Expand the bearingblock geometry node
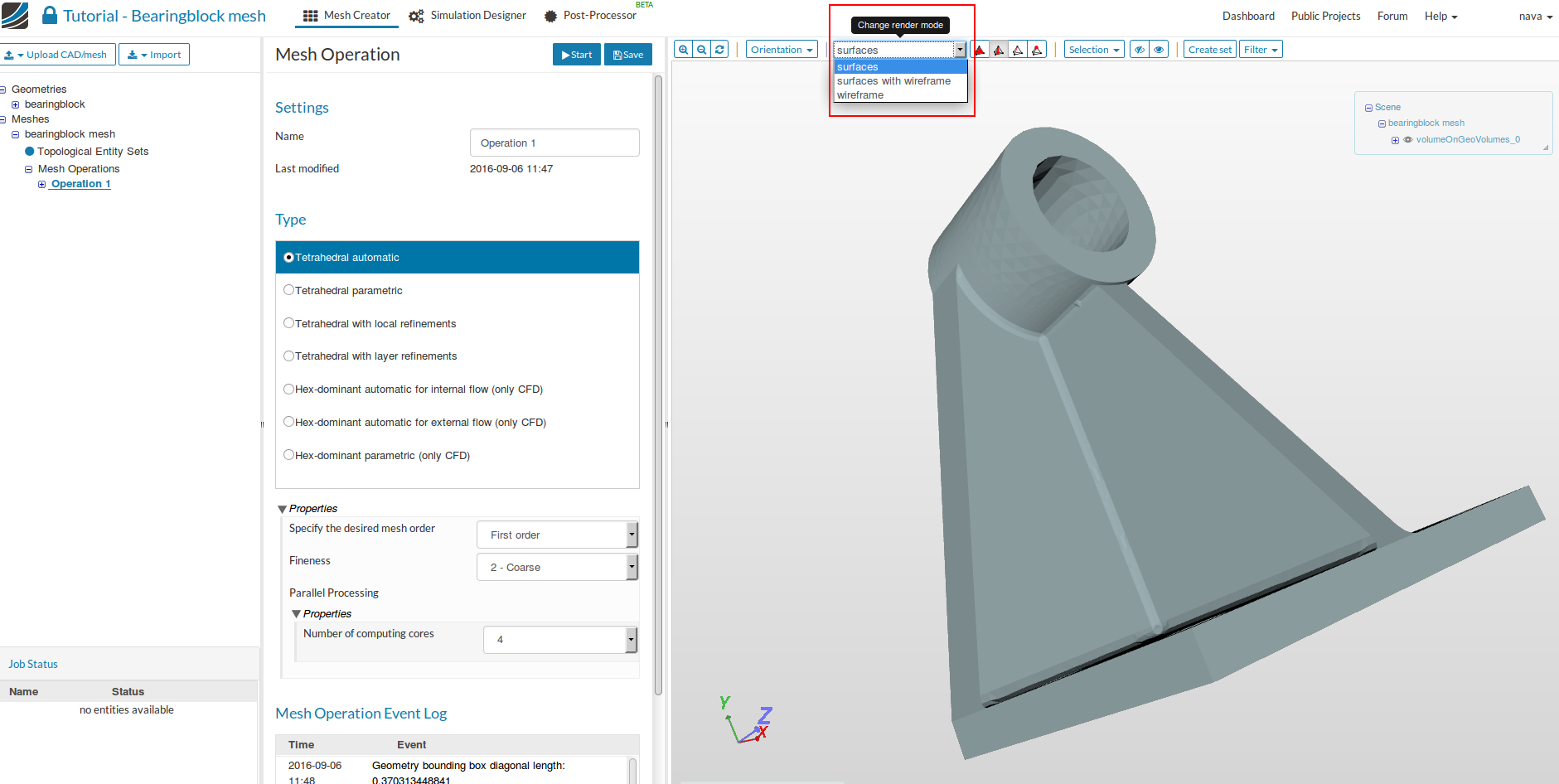1559x784 pixels. (15, 104)
